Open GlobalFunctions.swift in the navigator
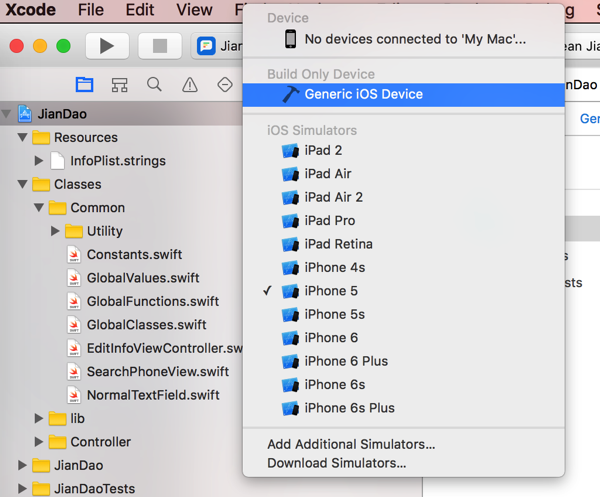The height and width of the screenshot is (497, 600). [x=152, y=301]
